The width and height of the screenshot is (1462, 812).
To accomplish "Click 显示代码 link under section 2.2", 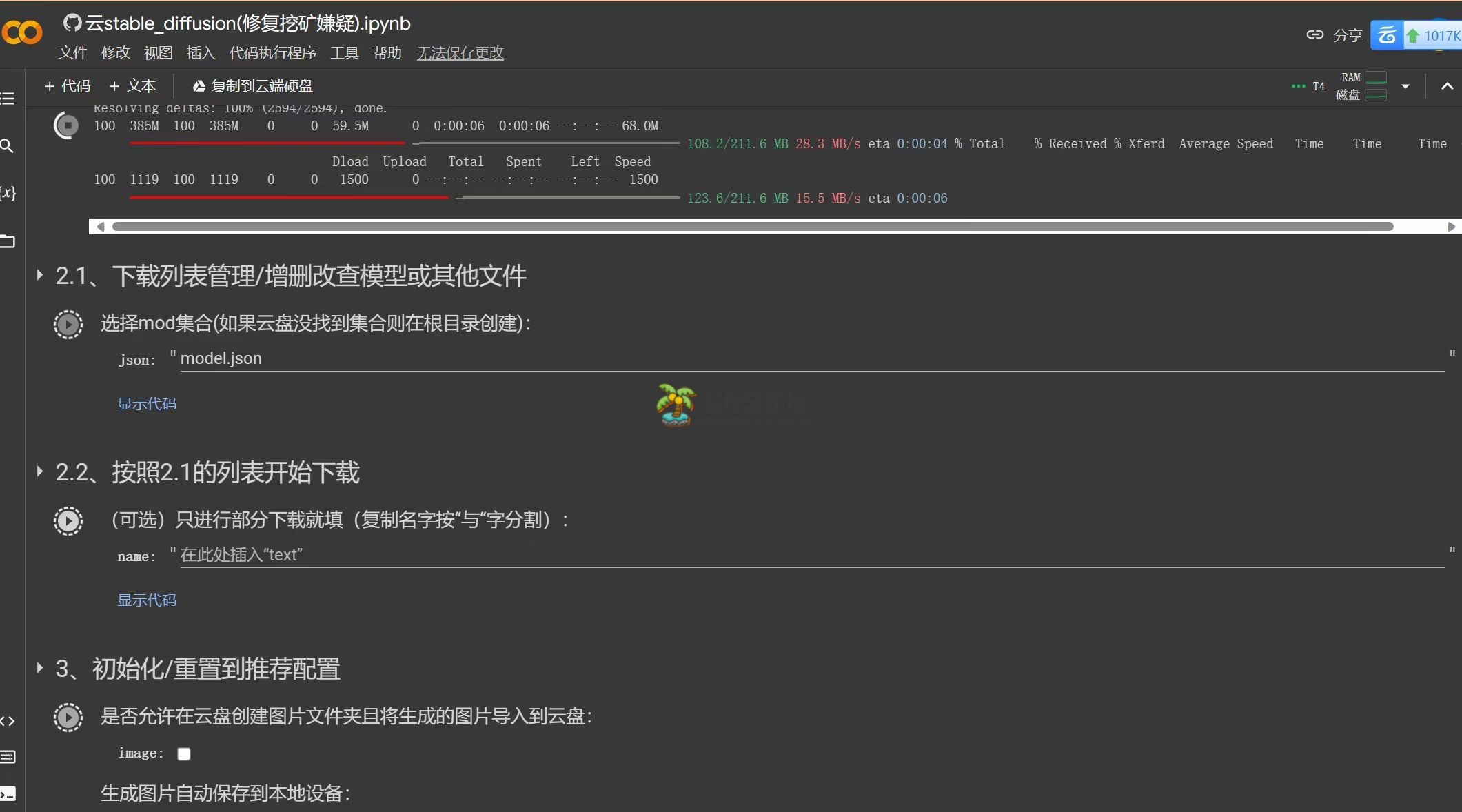I will pyautogui.click(x=147, y=599).
